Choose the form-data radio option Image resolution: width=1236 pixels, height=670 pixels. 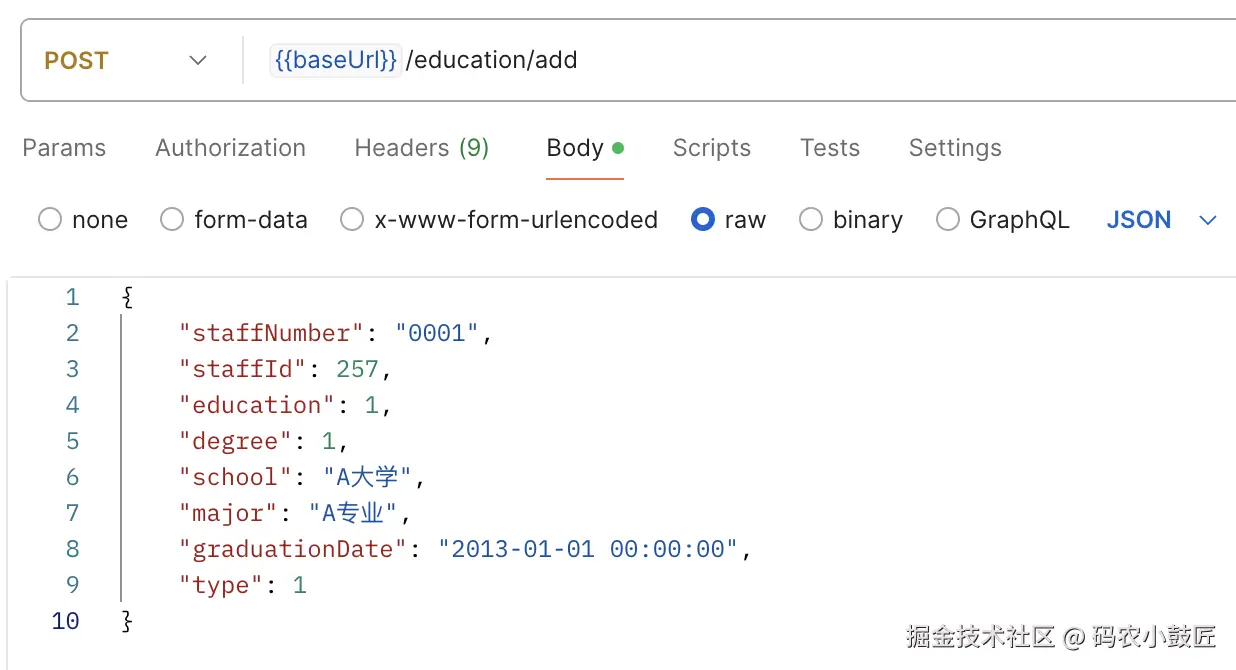tap(172, 220)
